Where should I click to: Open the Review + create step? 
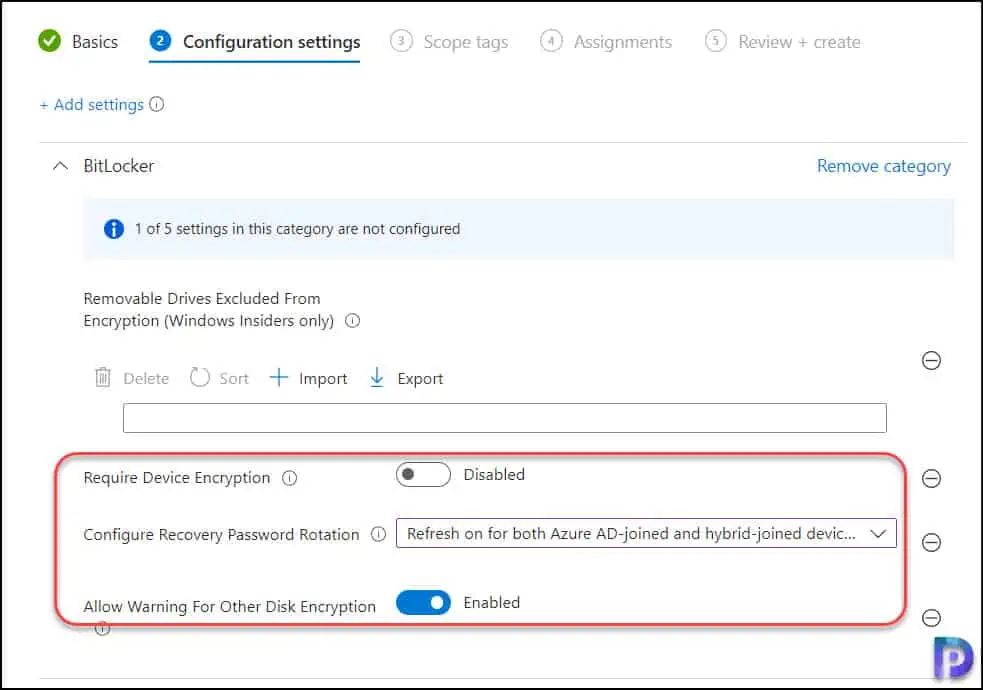coord(782,41)
